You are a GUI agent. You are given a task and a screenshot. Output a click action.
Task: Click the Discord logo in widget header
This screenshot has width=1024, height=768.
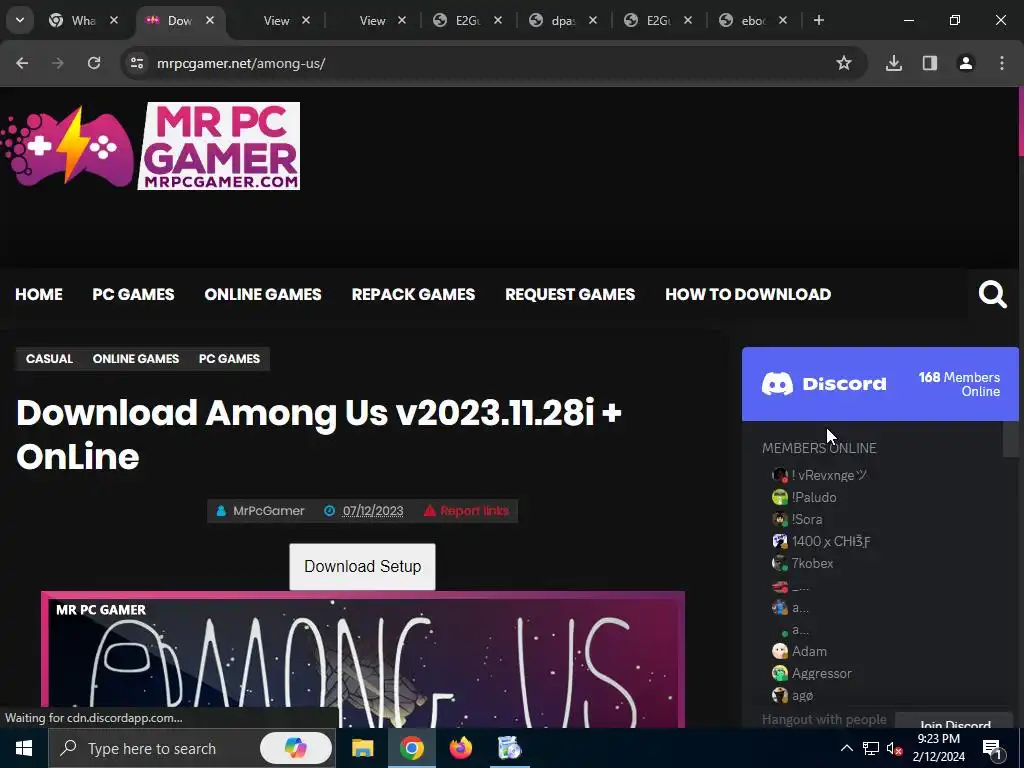[824, 384]
